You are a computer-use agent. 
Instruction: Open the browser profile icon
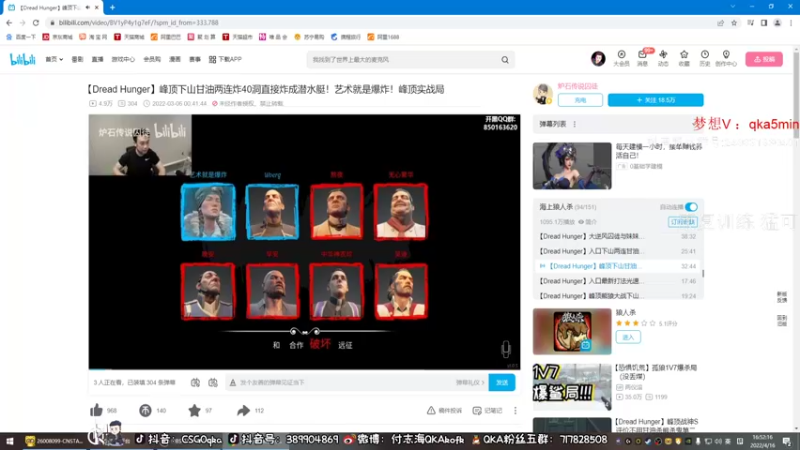pyautogui.click(x=777, y=22)
